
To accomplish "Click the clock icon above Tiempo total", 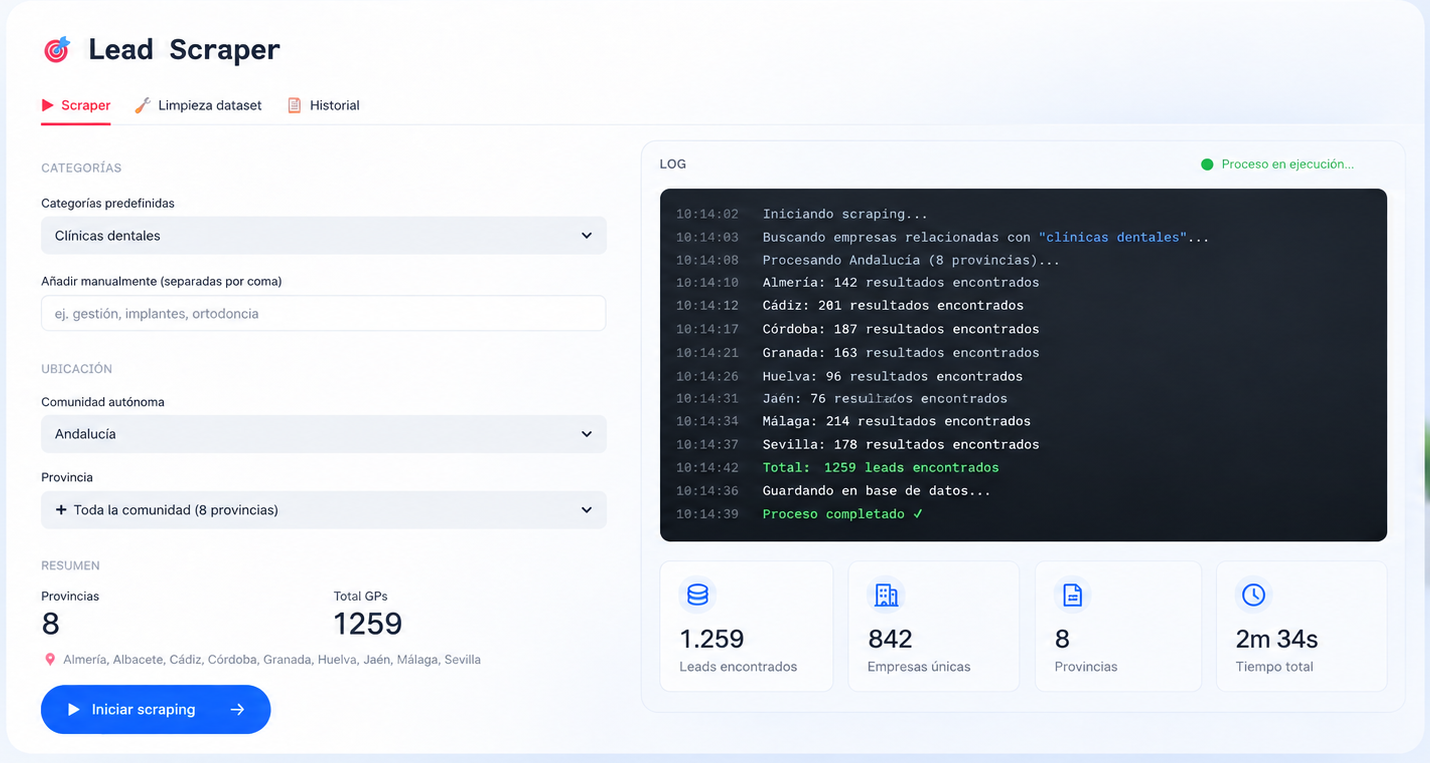I will click(1253, 595).
